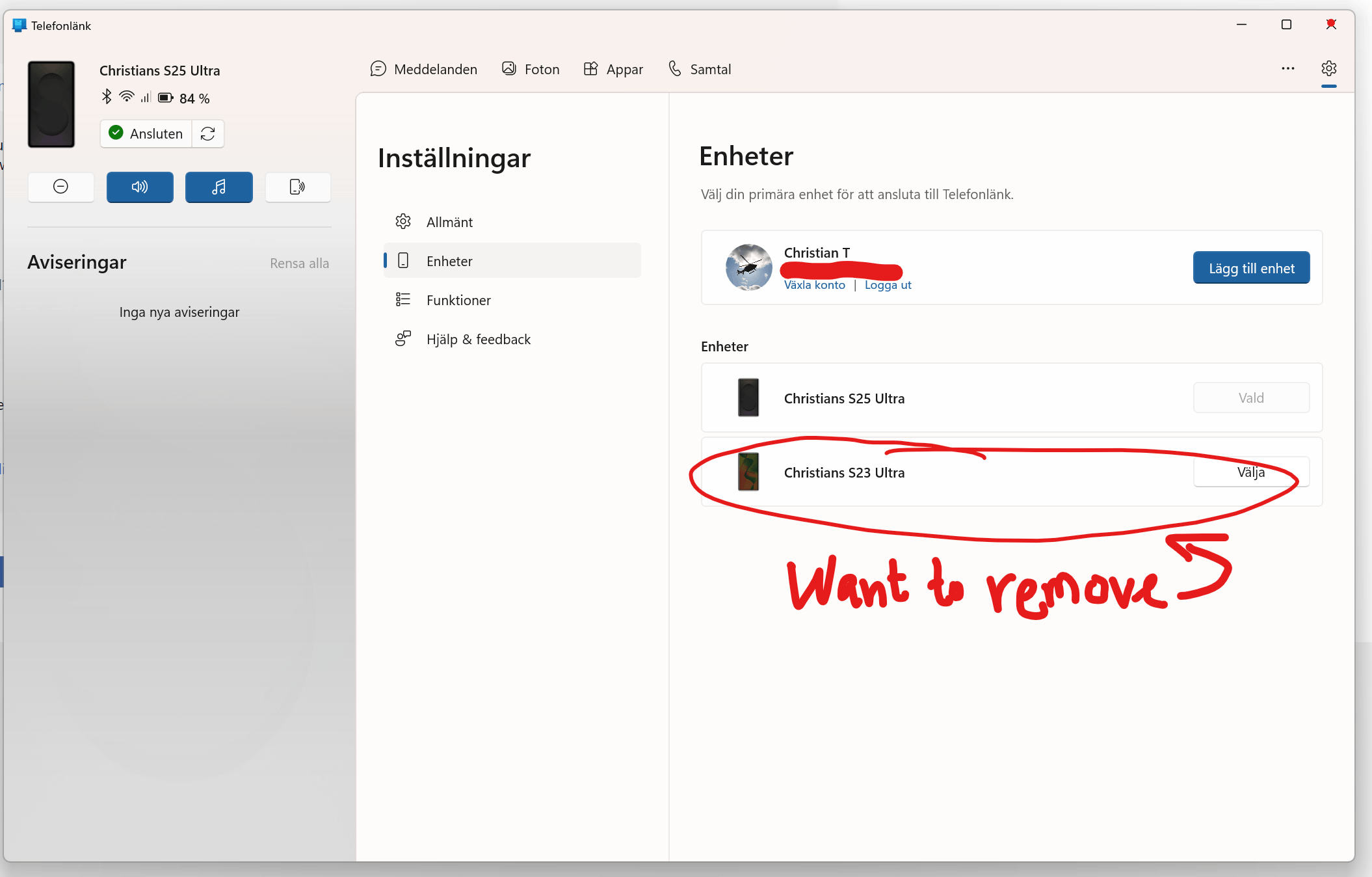Image resolution: width=1372 pixels, height=877 pixels.
Task: Click the Bluetooth status icon
Action: coord(107,97)
